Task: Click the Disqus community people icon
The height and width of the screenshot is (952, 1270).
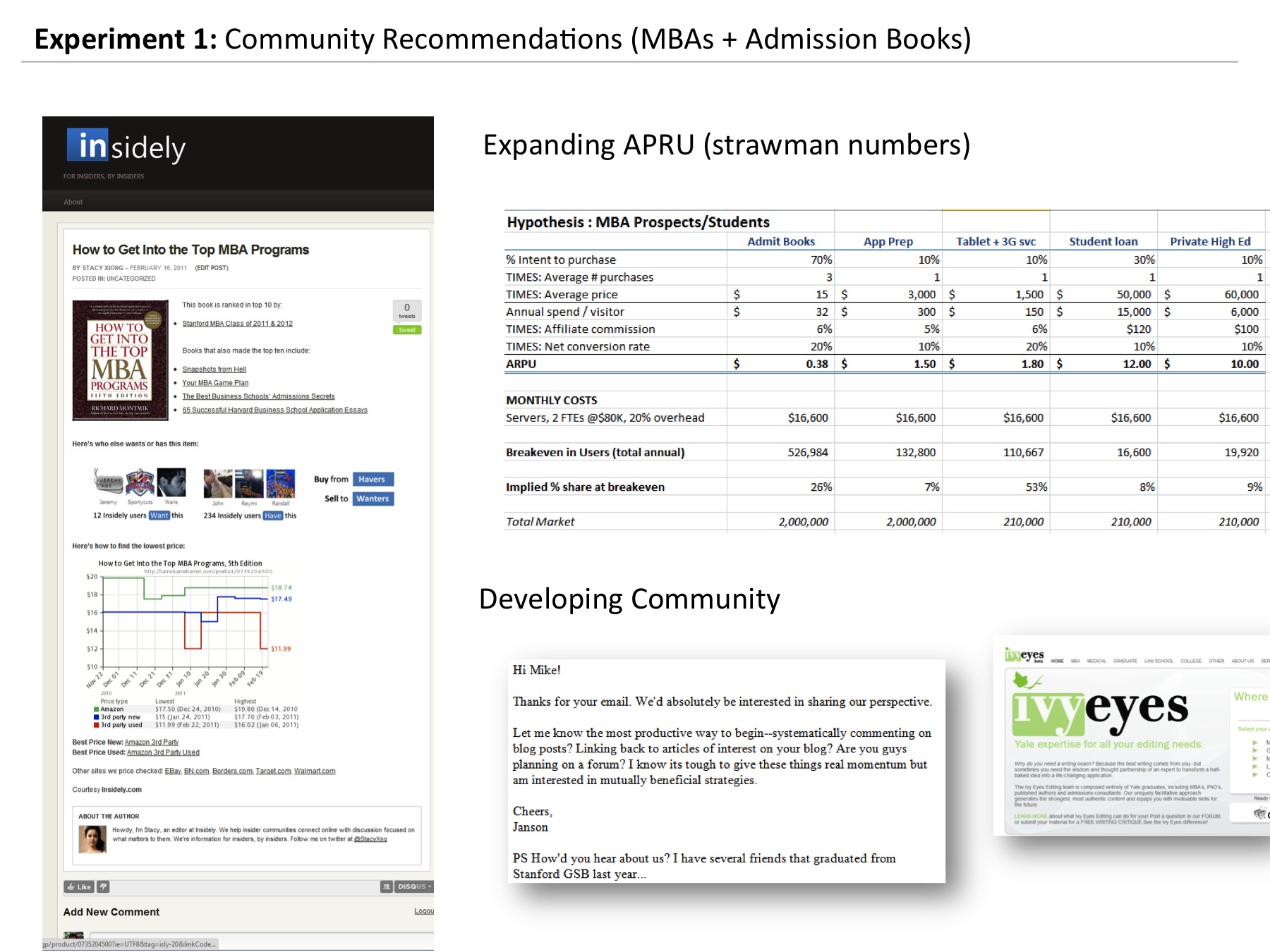Action: click(x=387, y=887)
